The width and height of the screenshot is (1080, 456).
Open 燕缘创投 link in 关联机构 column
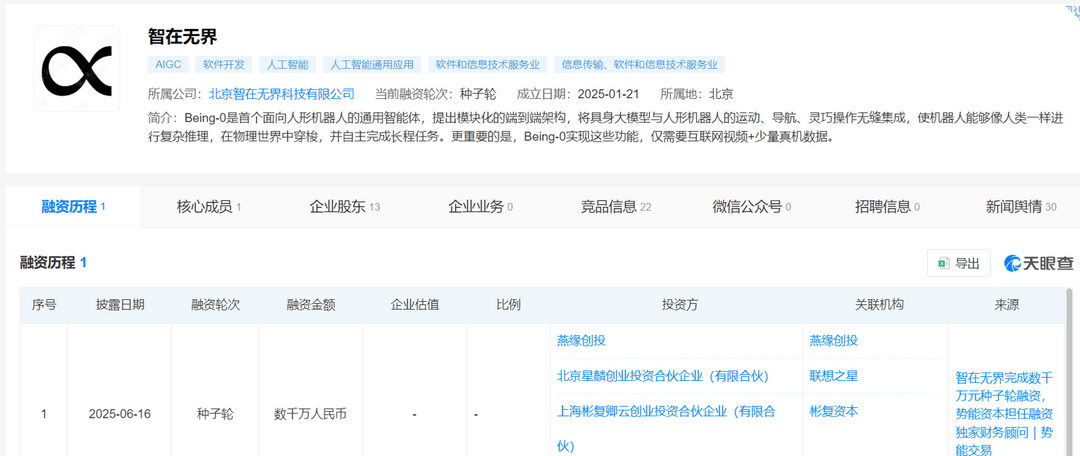point(833,340)
